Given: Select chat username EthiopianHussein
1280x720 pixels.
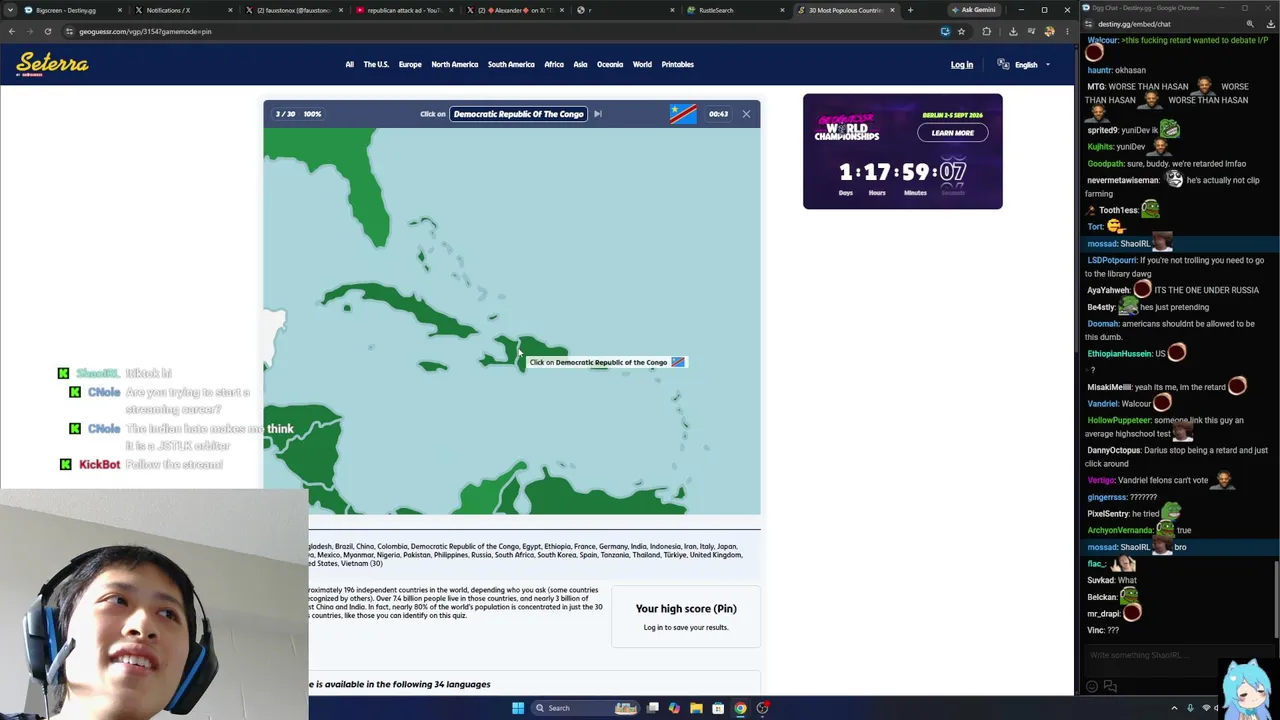Looking at the screenshot, I should [1120, 354].
